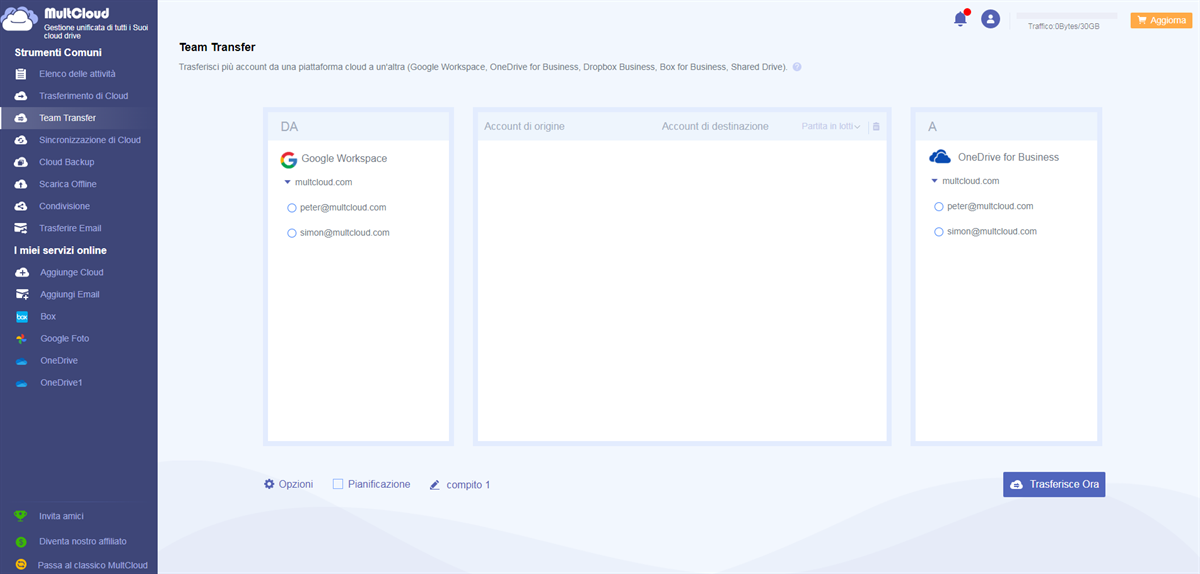Click the OneDrive for Business cloud logo
Screen dimensions: 1200x574
pos(940,157)
